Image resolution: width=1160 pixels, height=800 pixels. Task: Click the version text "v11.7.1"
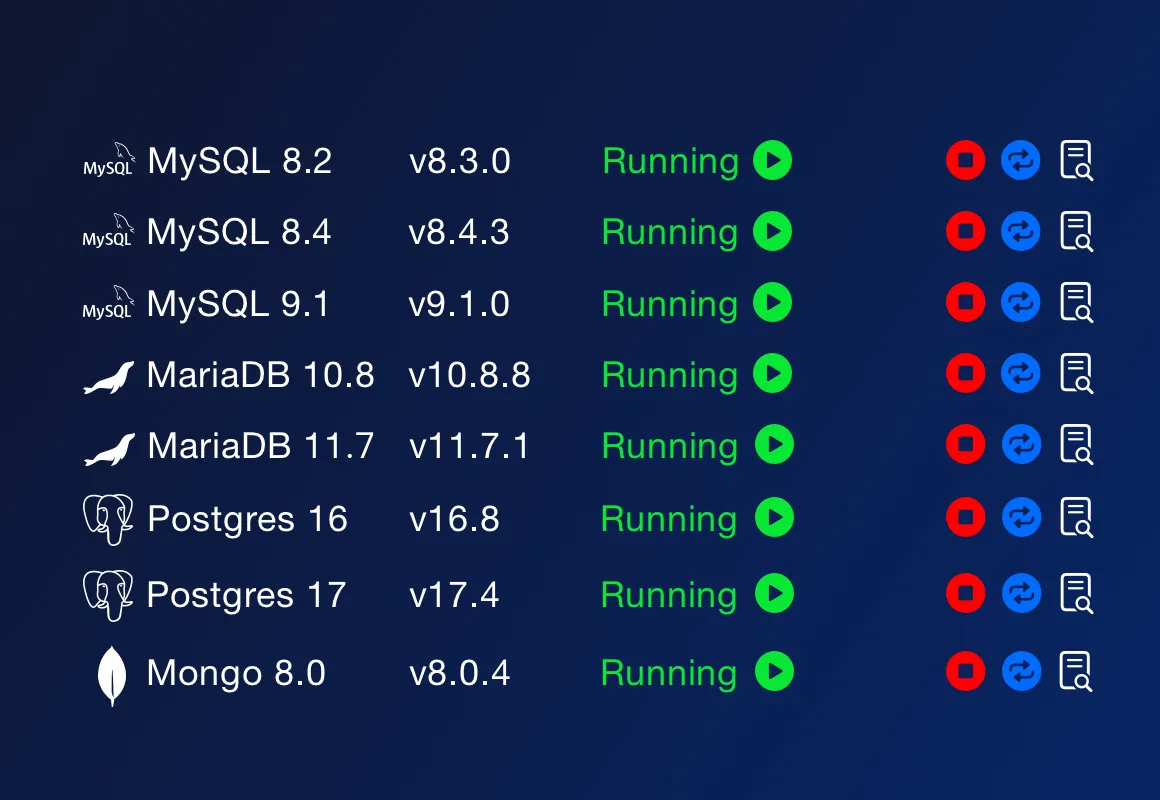(470, 446)
